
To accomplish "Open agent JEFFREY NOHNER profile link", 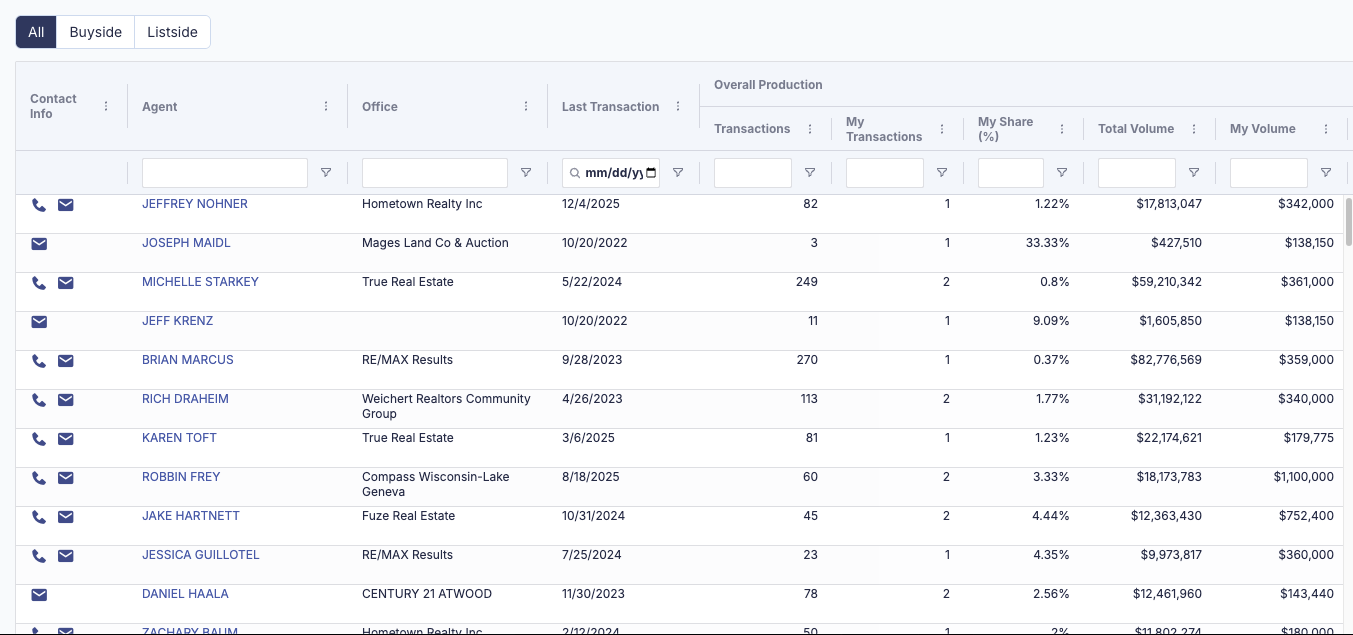I will point(195,204).
